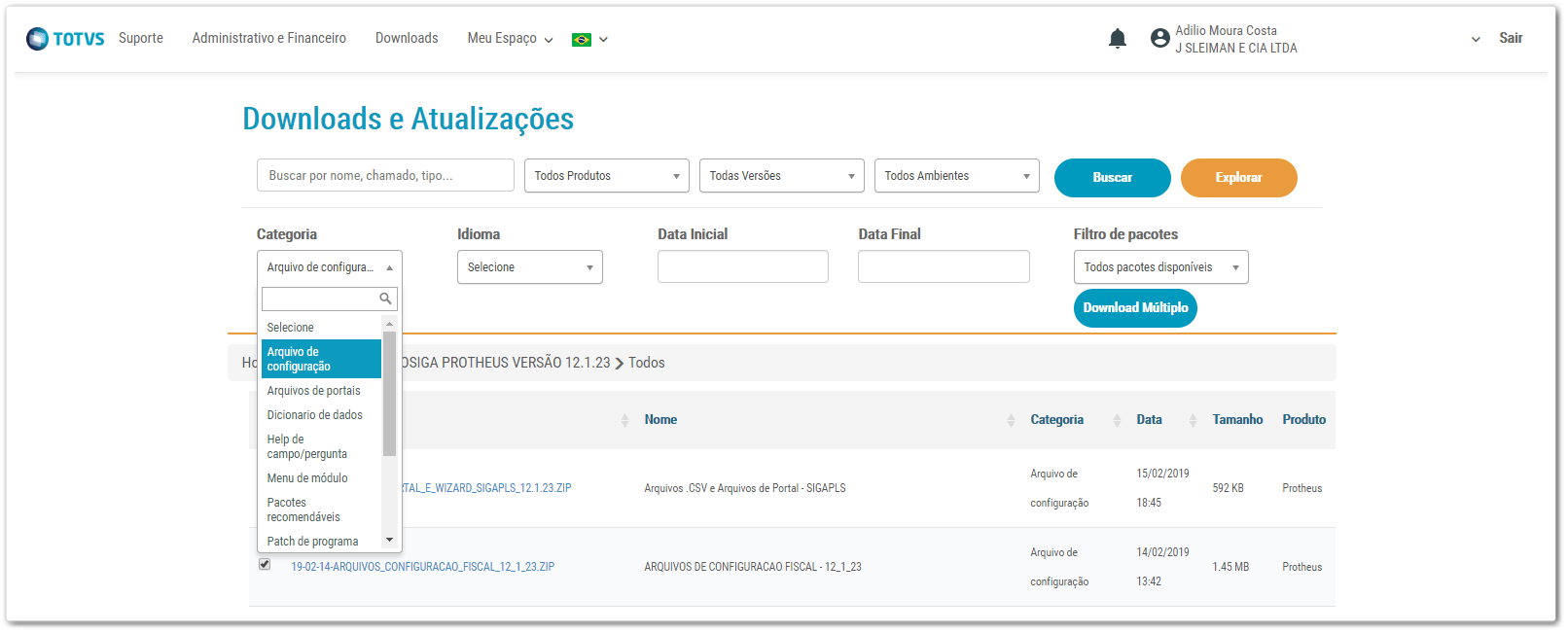Expand the language selector chevron
Screen dimensions: 1568x633
(x=603, y=40)
